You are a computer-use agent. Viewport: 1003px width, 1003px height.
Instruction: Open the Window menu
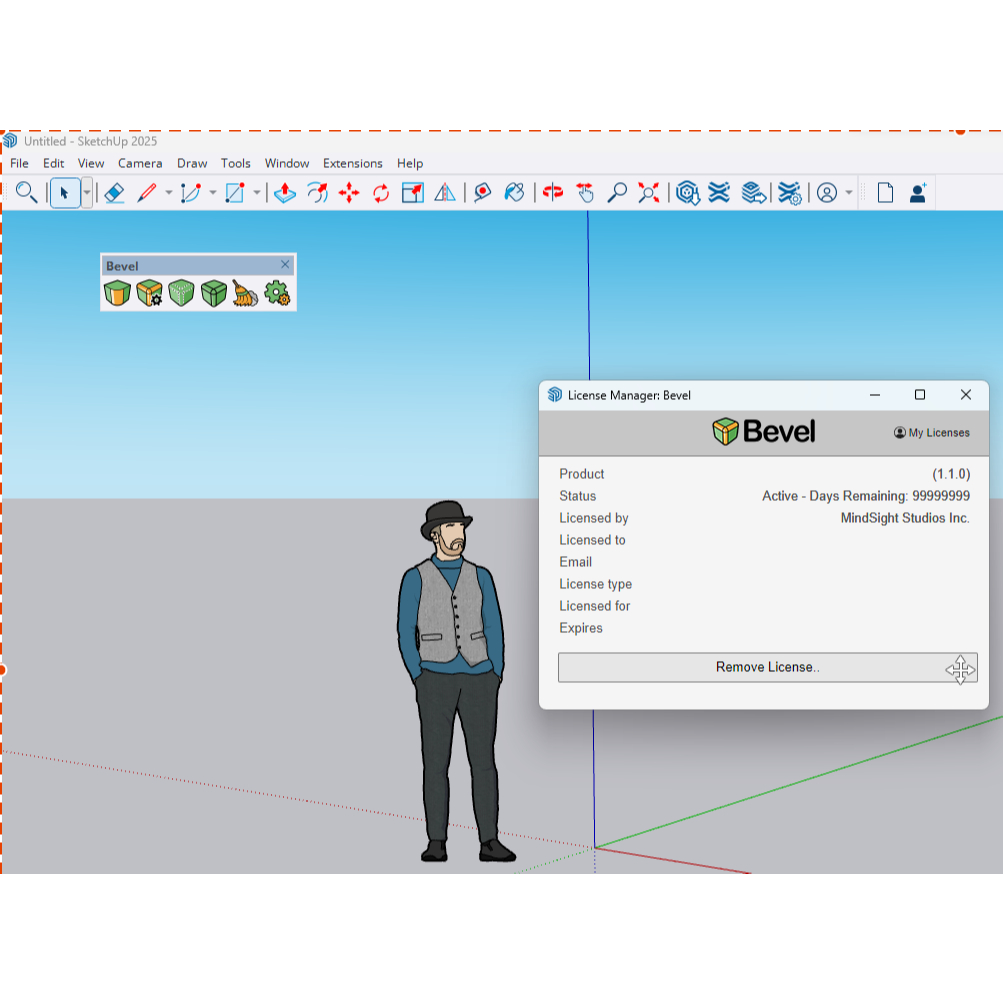287,163
